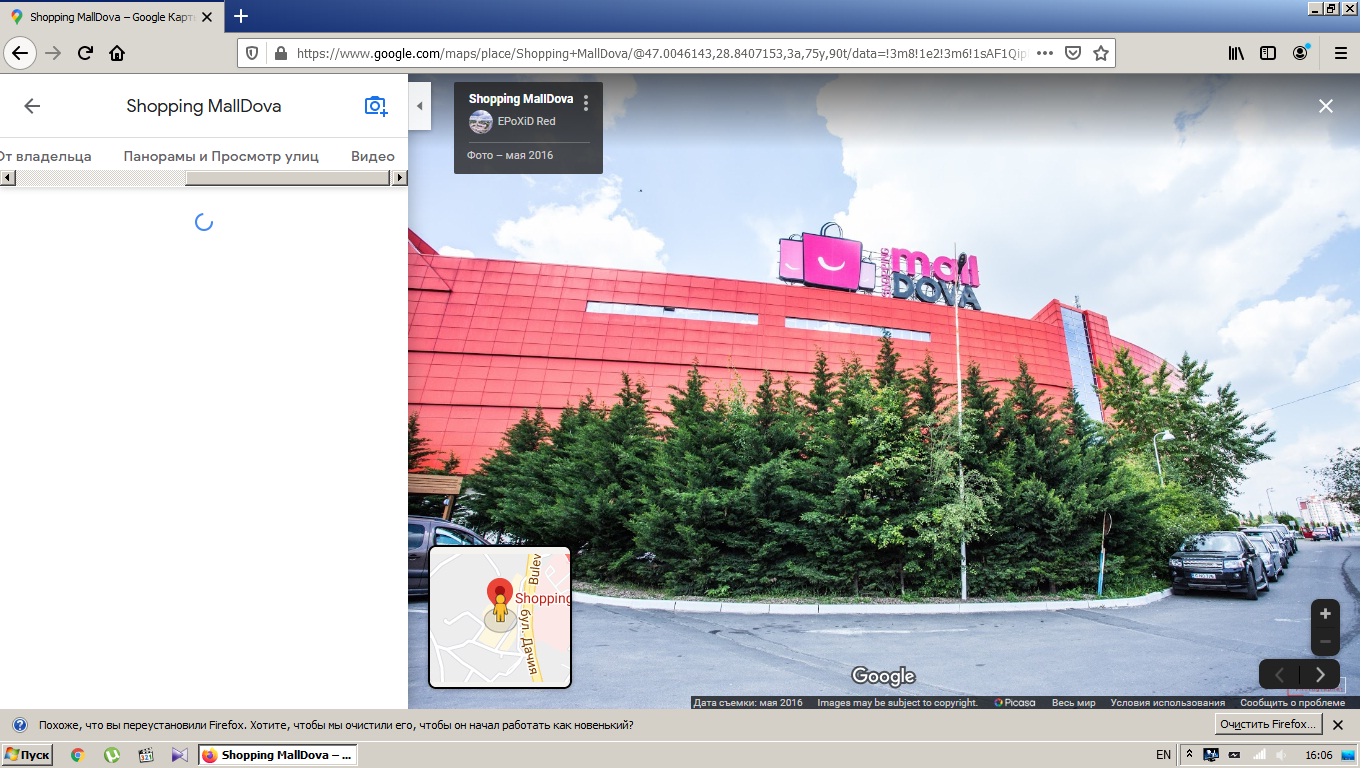Zoom in with the plus button
This screenshot has width=1364, height=768.
click(1325, 614)
